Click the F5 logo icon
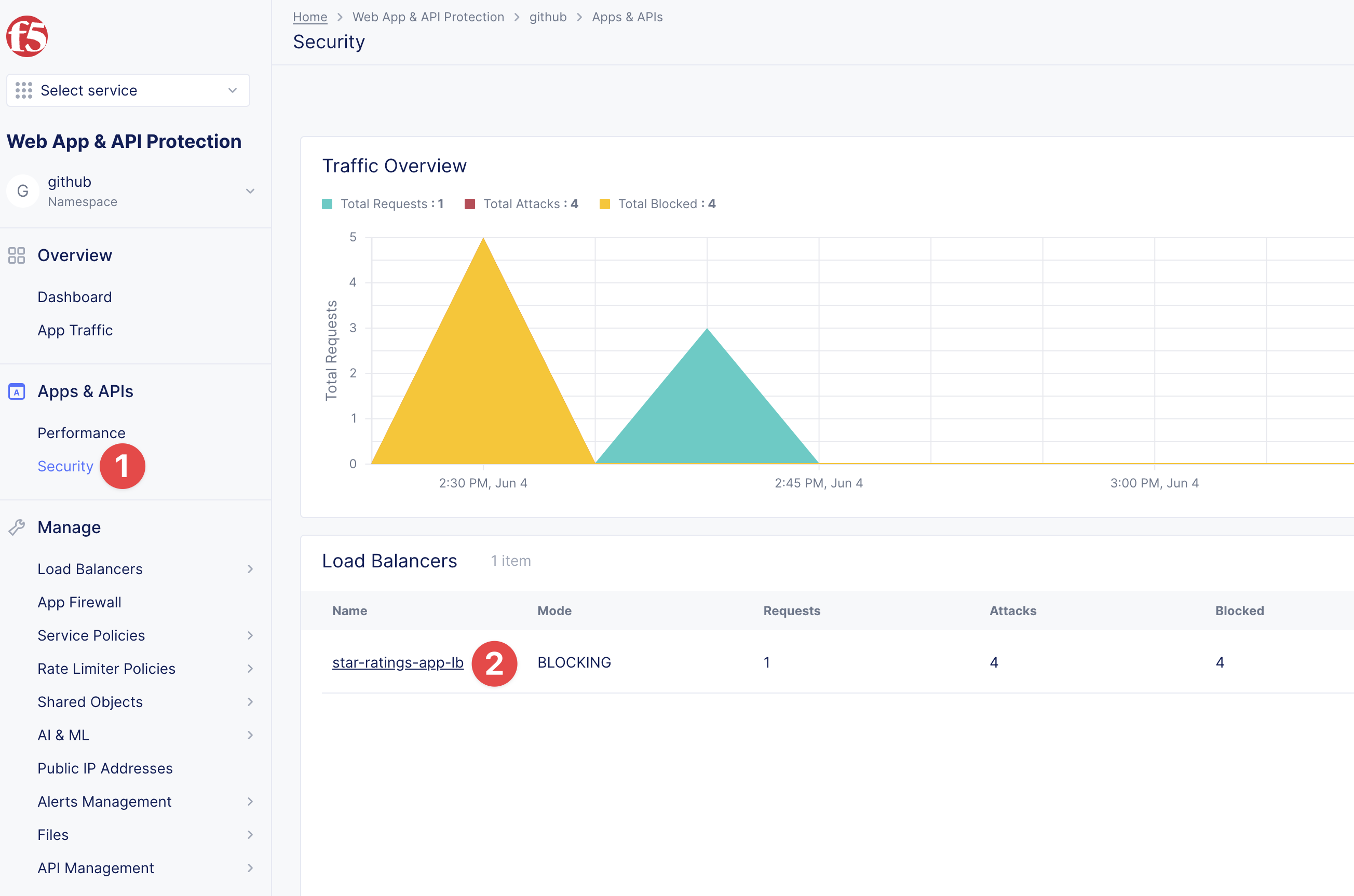Image resolution: width=1354 pixels, height=896 pixels. [x=27, y=36]
